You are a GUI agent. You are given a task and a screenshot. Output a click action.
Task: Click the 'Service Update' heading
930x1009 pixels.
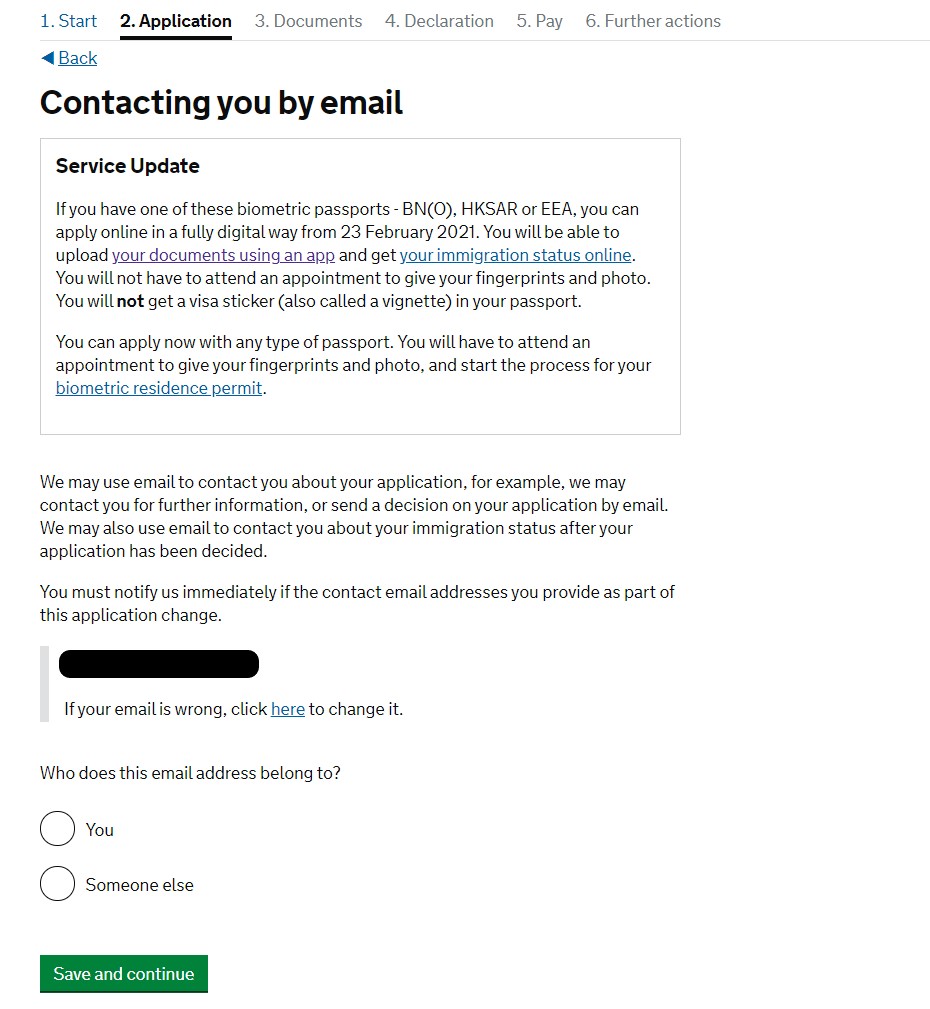tap(128, 166)
